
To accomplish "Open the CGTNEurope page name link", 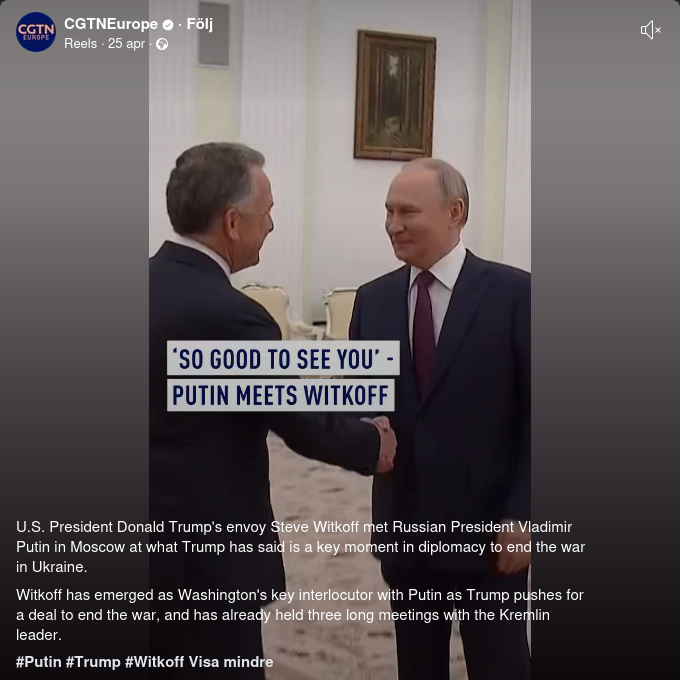I will 111,24.
